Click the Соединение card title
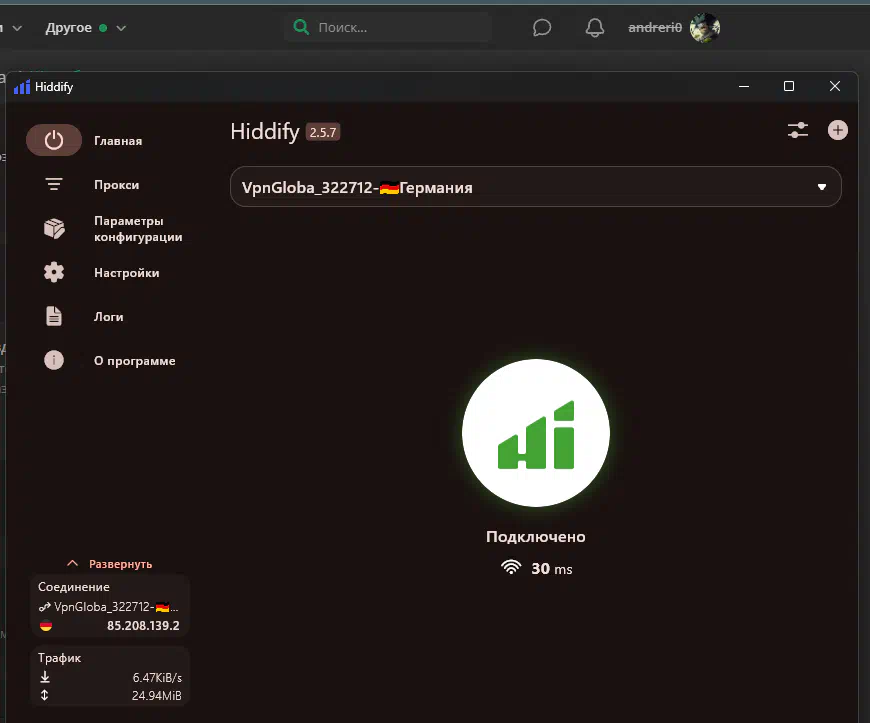The image size is (870, 723). [74, 587]
